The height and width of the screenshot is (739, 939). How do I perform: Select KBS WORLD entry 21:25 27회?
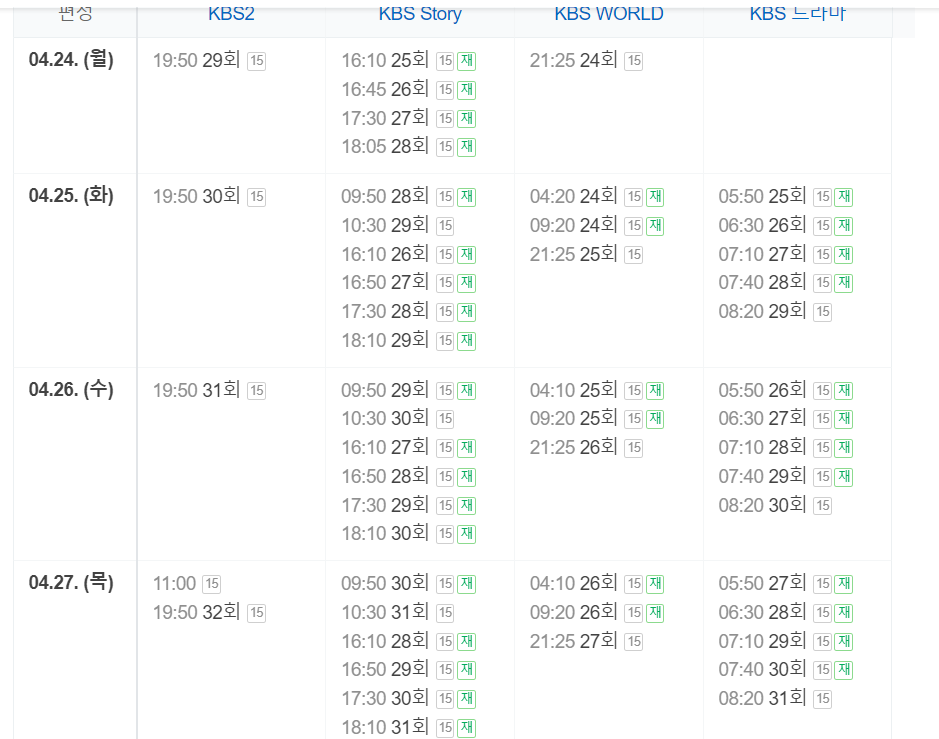tap(574, 641)
